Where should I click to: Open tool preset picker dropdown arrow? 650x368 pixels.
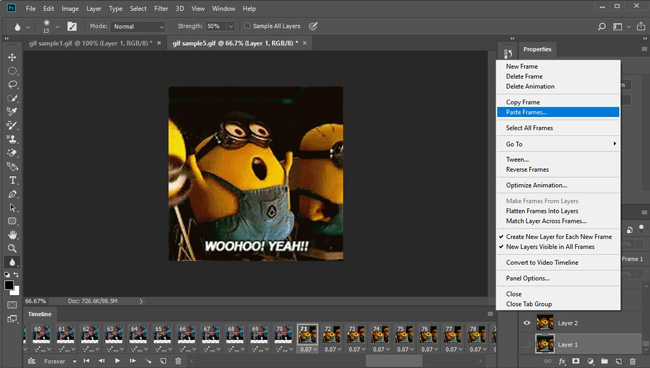pyautogui.click(x=28, y=27)
